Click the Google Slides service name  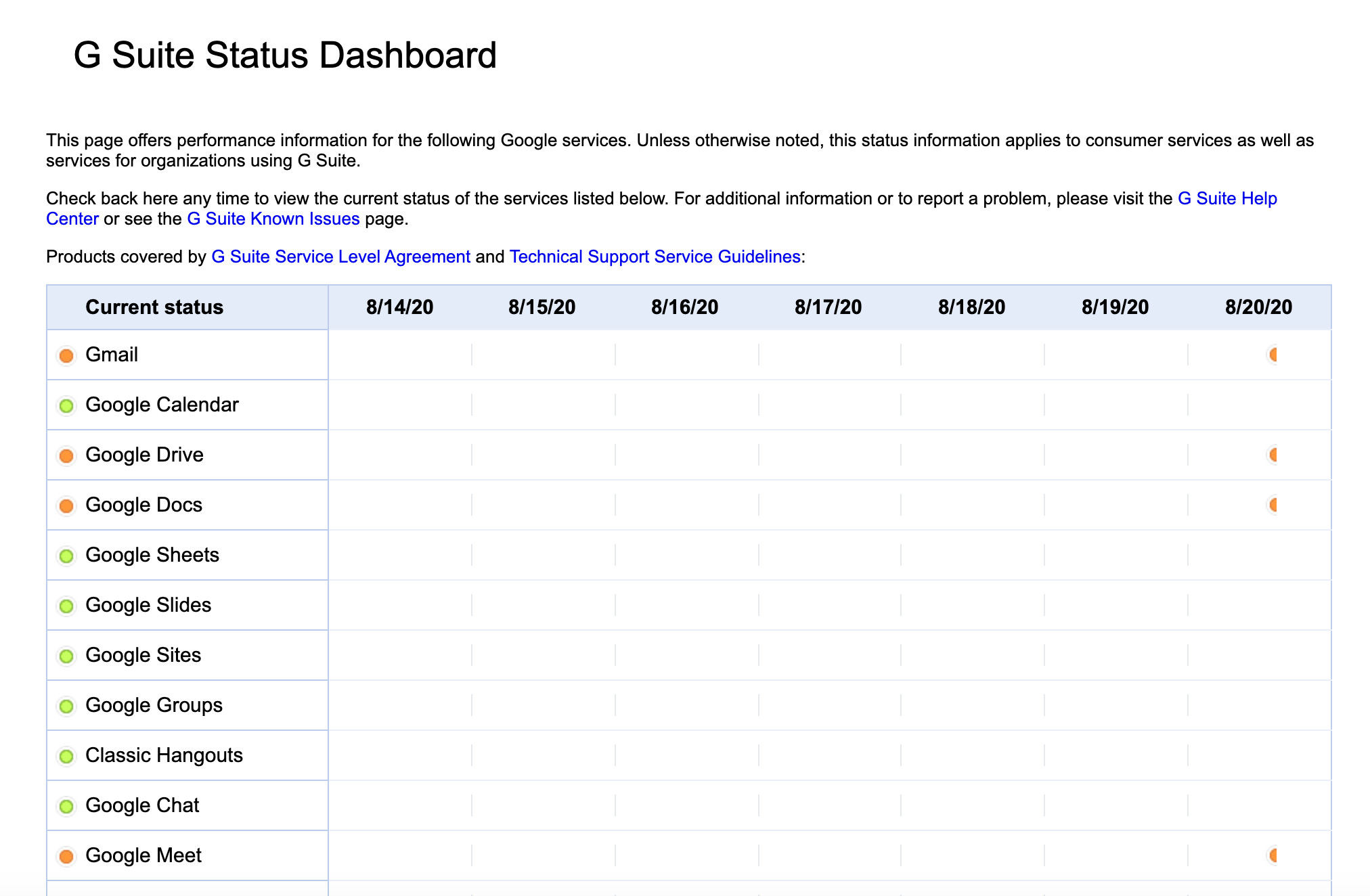tap(148, 605)
